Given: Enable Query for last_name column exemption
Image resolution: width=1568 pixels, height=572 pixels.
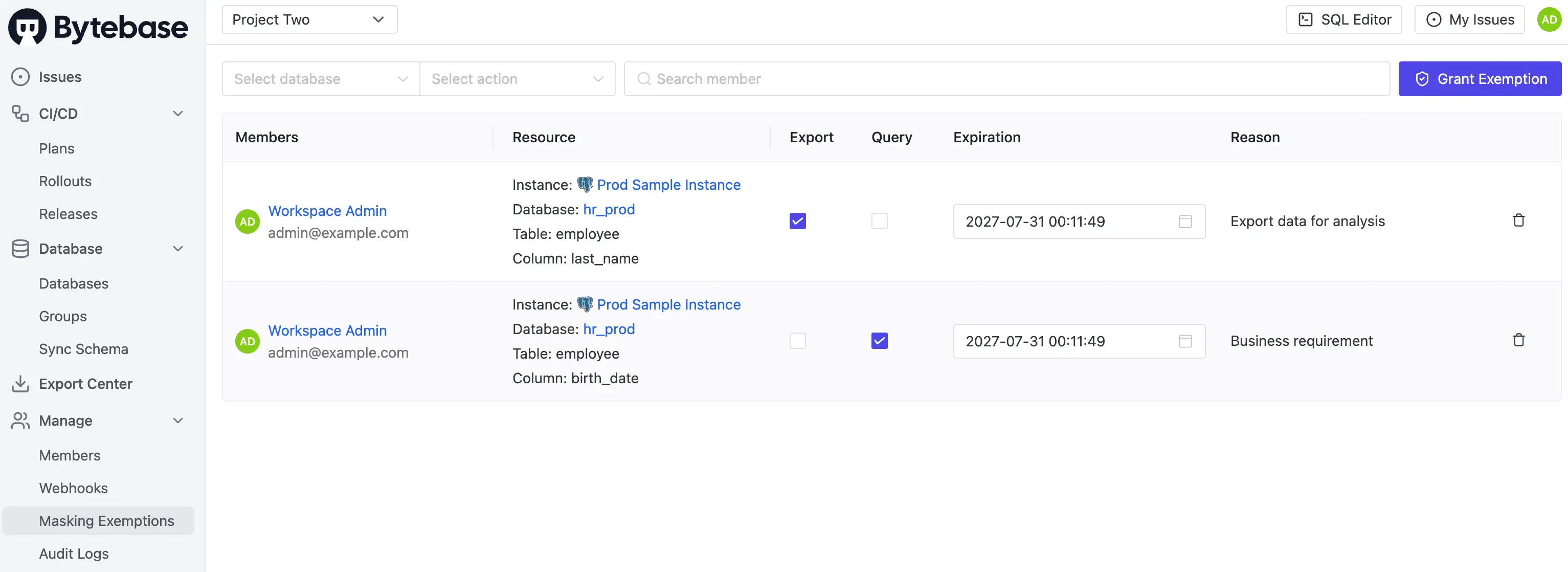Looking at the screenshot, I should click(x=879, y=221).
